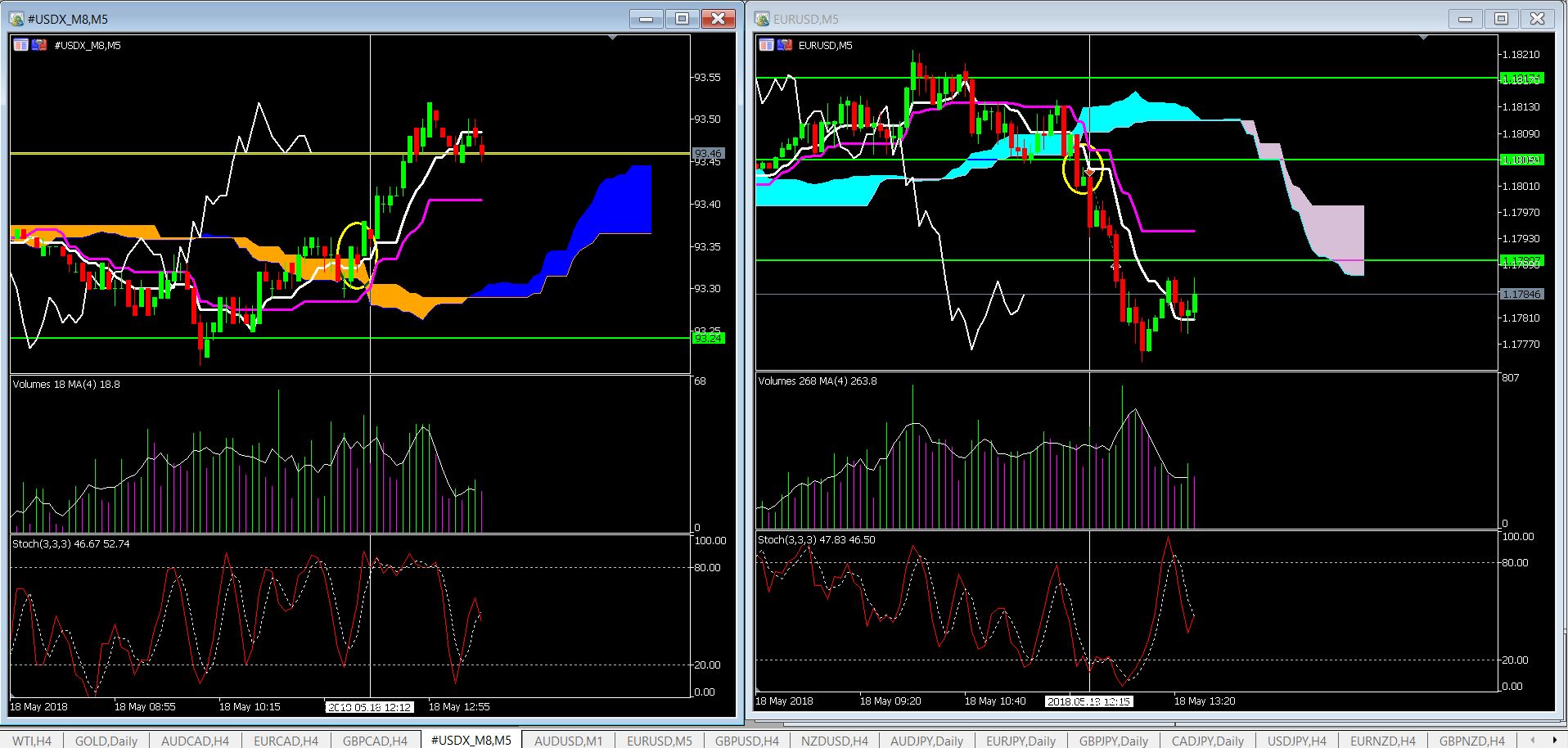Click the 'Volumes 268 MA(4) 263.8' indicator label

[818, 381]
